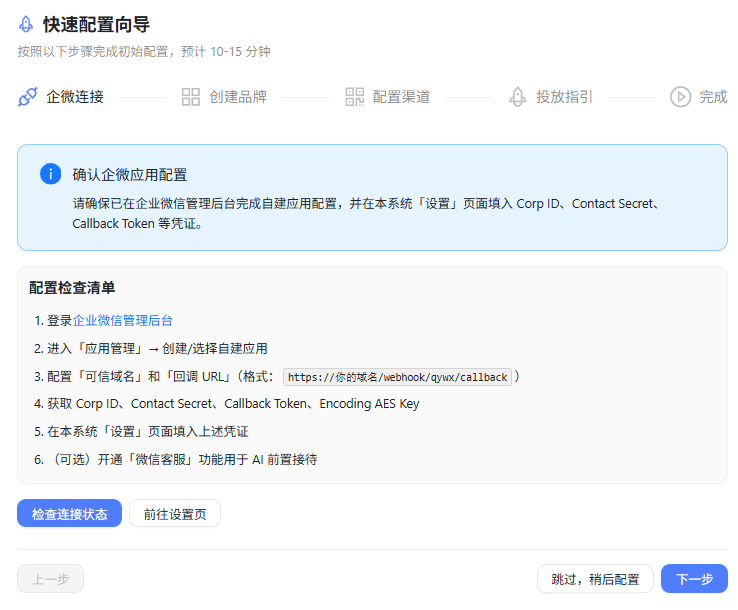This screenshot has width=738, height=610.
Task: Click the 确认企微应用配置 alert heading
Action: click(x=129, y=174)
